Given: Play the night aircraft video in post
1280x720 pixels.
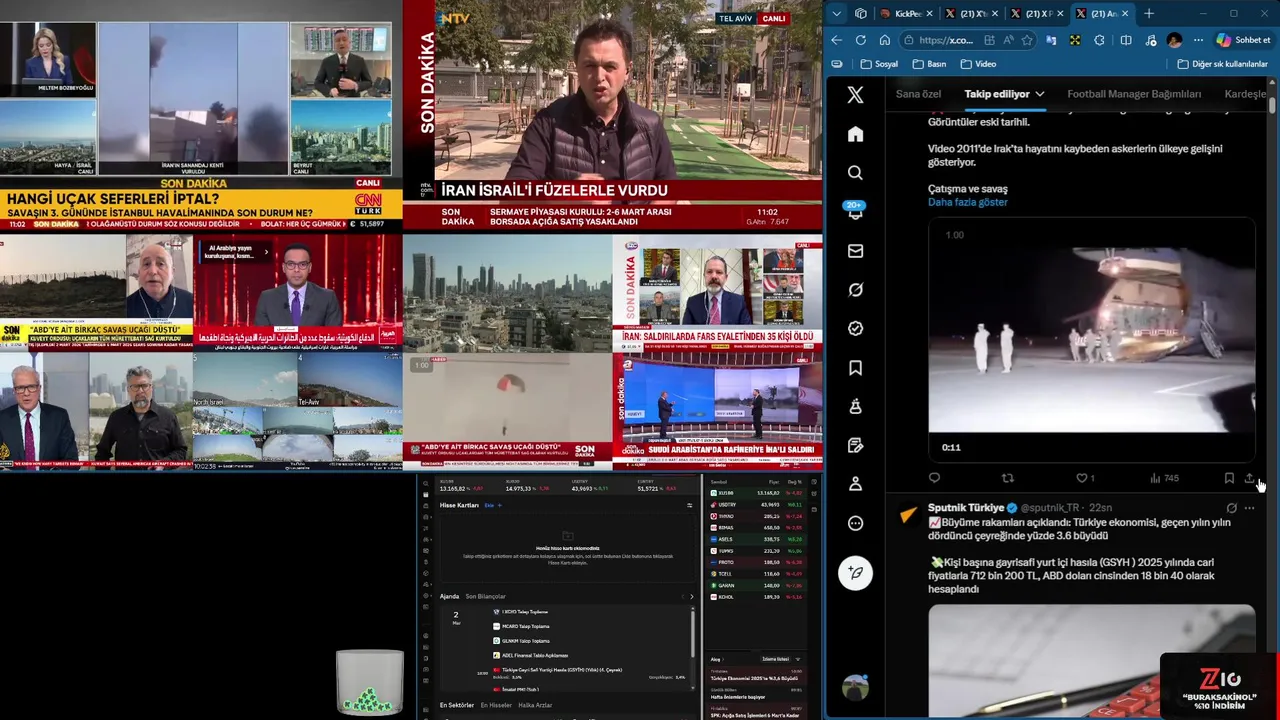Looking at the screenshot, I should point(1091,340).
